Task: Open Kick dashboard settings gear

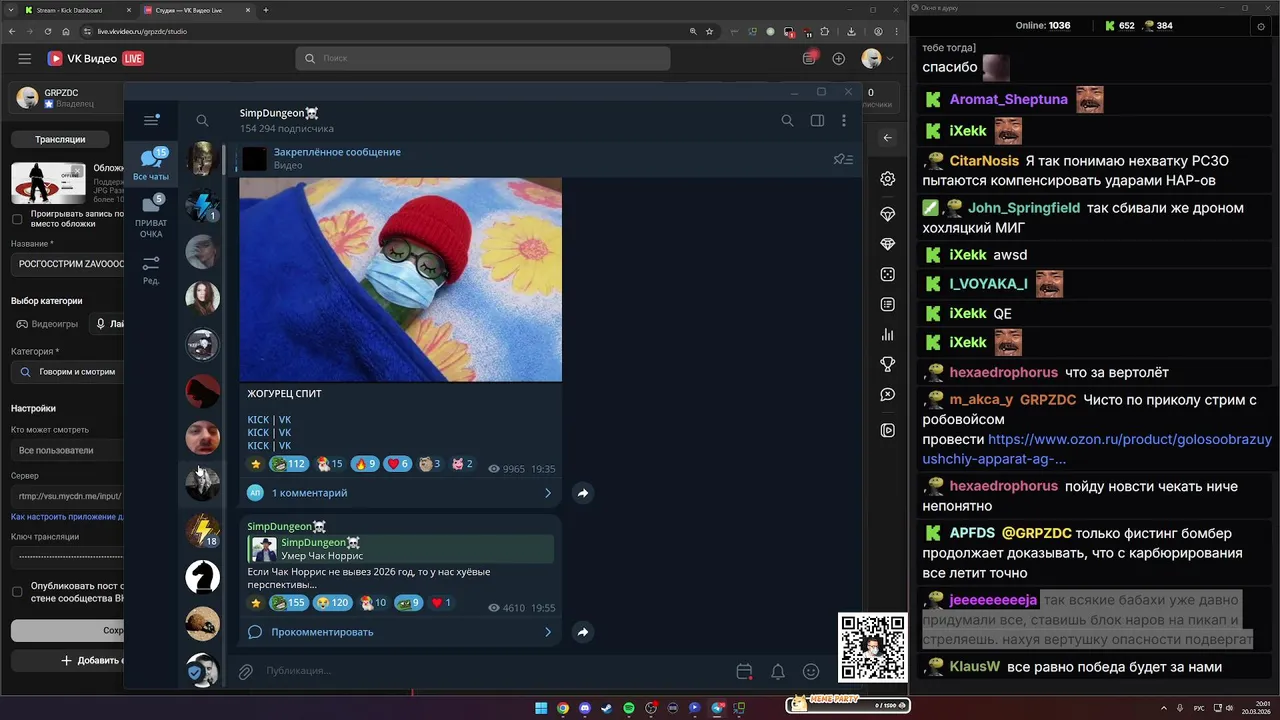Action: coord(887,179)
